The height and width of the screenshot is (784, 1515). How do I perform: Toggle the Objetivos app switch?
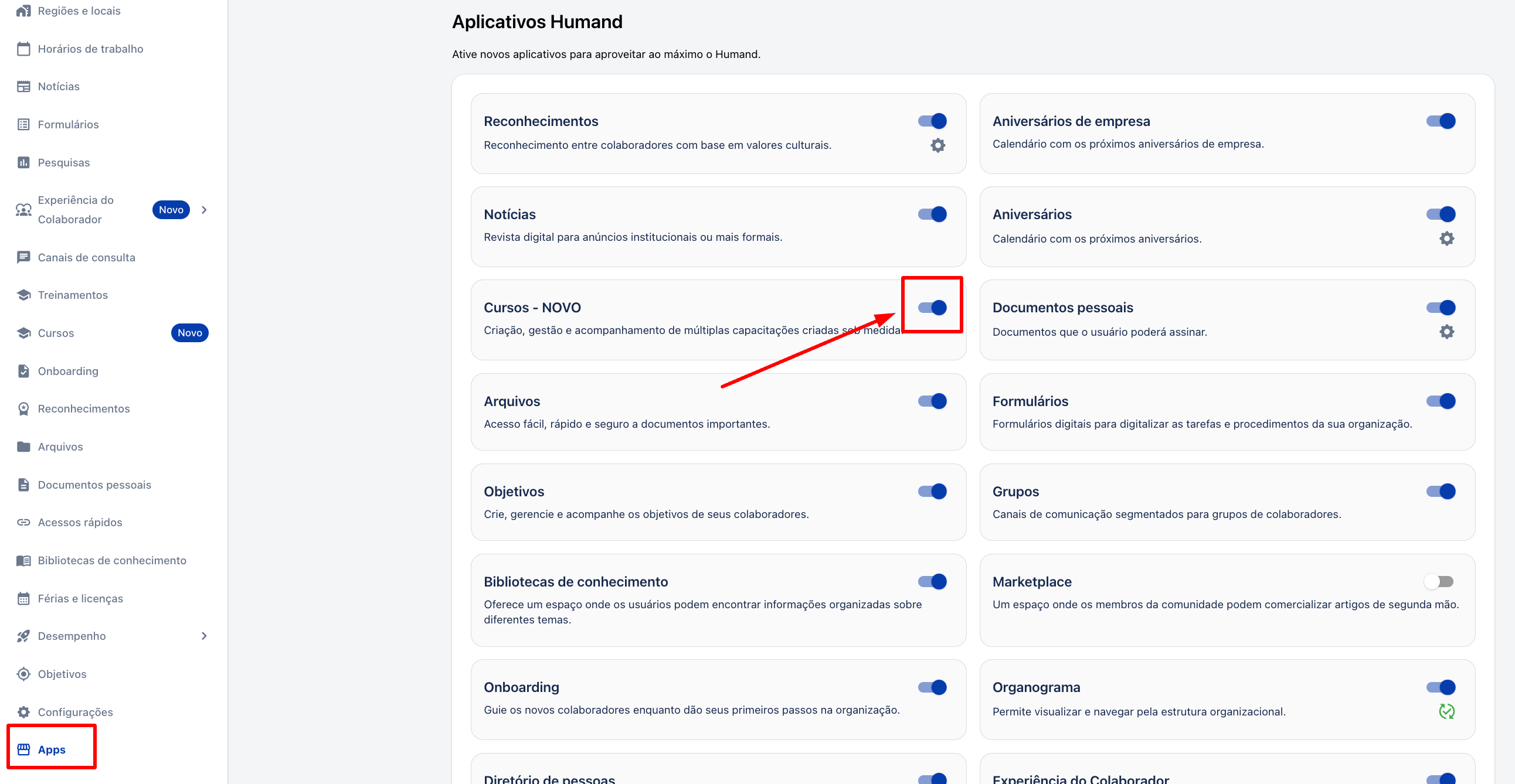tap(933, 492)
